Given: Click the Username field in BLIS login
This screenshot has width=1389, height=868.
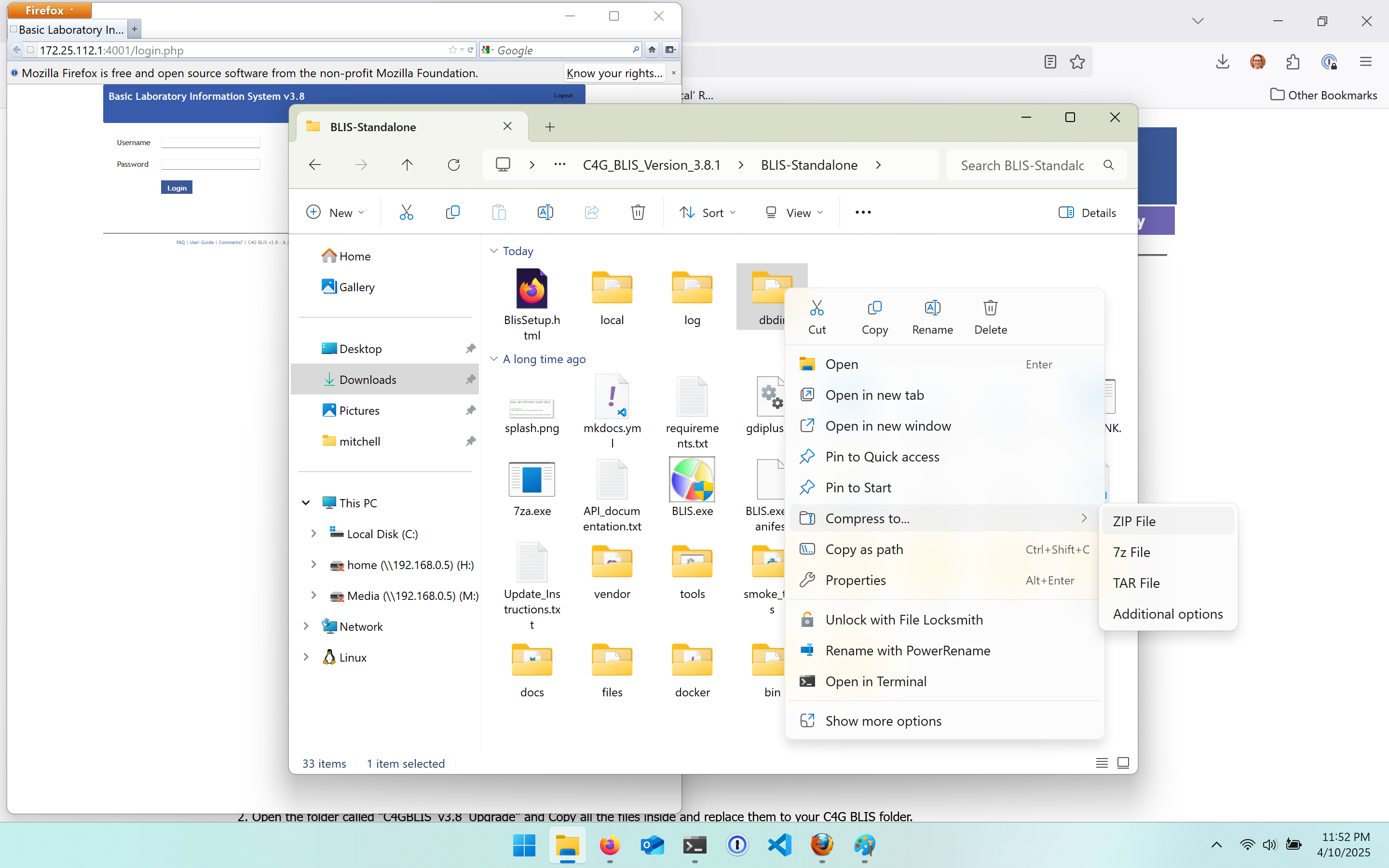Looking at the screenshot, I should click(x=211, y=142).
